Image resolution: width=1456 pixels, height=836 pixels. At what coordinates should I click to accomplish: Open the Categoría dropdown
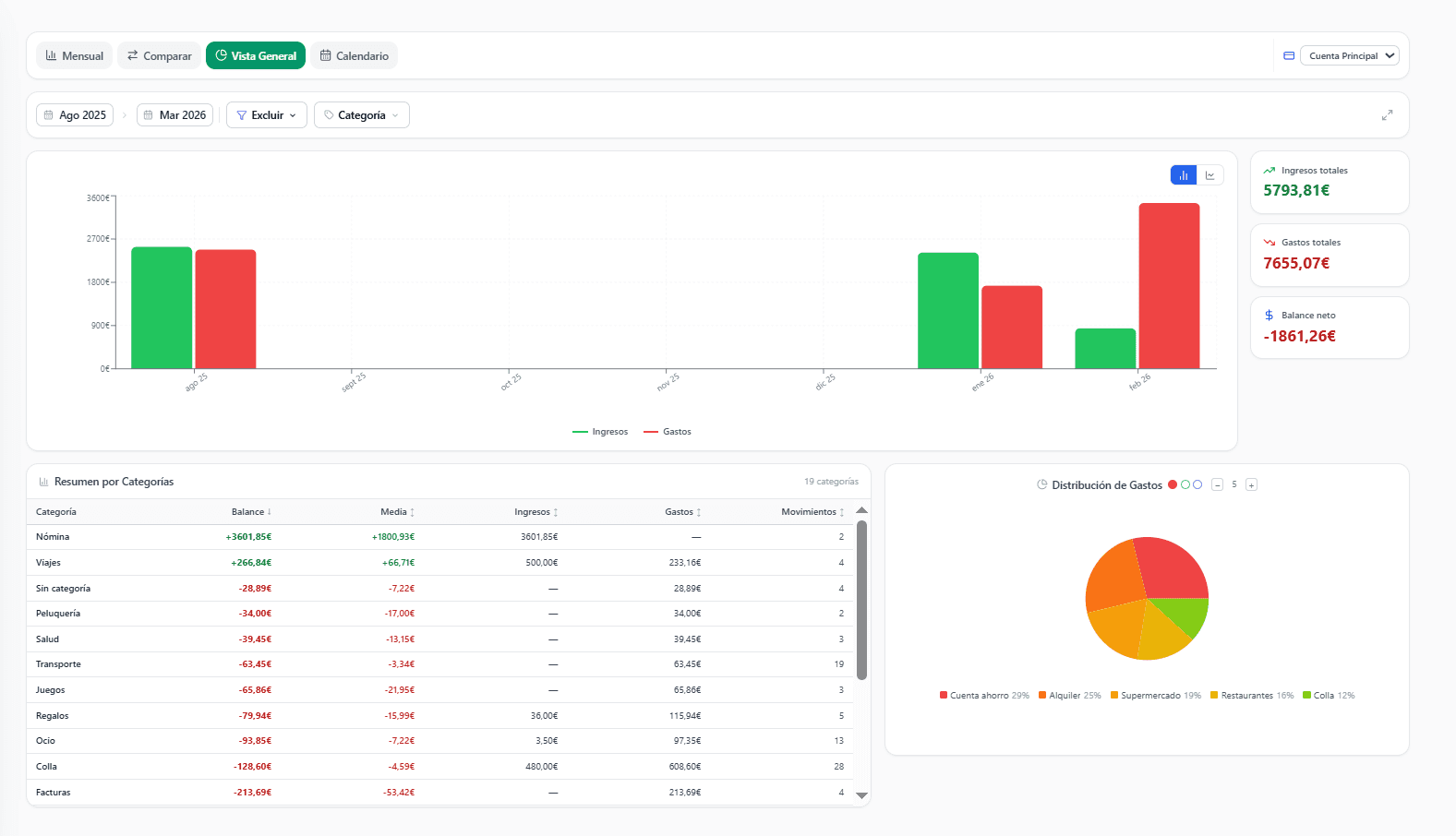coord(362,115)
